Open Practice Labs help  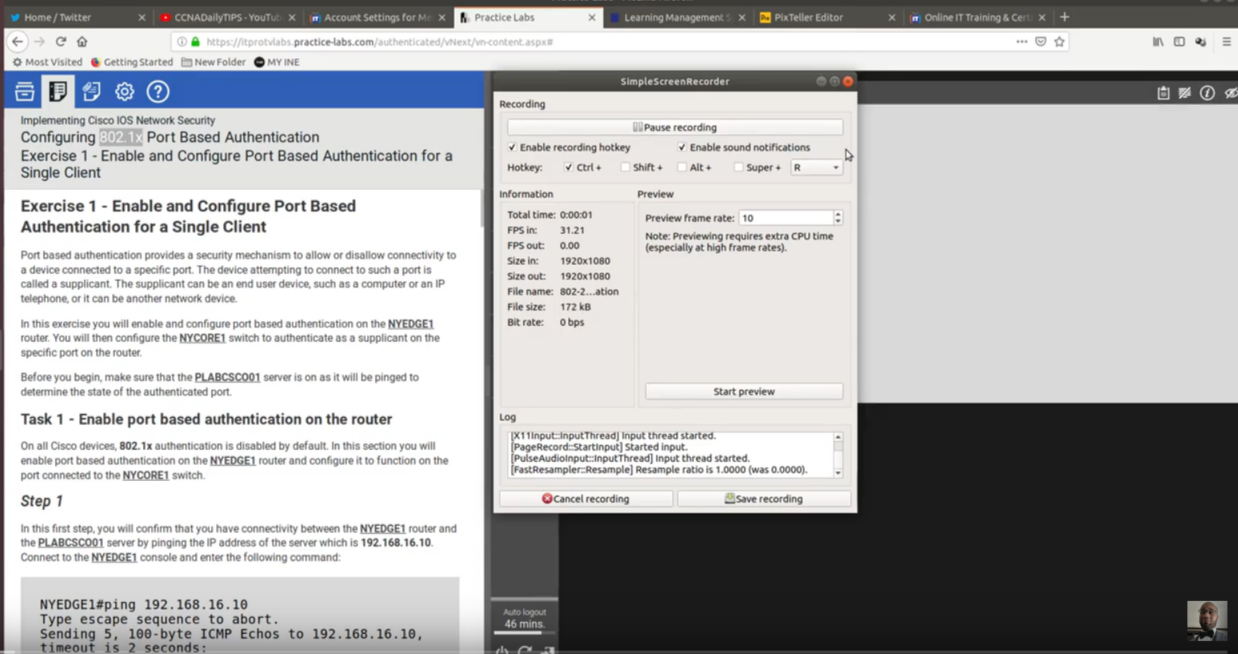(x=157, y=91)
